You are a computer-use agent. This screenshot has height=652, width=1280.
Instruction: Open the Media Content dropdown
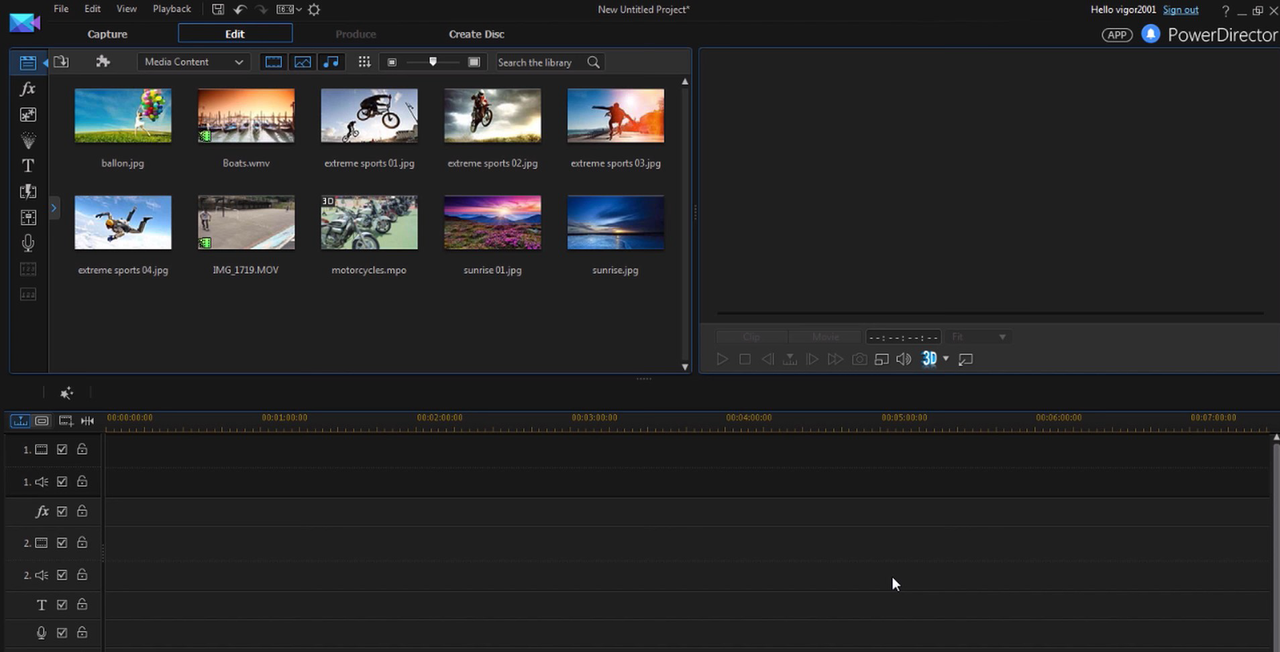(x=193, y=62)
